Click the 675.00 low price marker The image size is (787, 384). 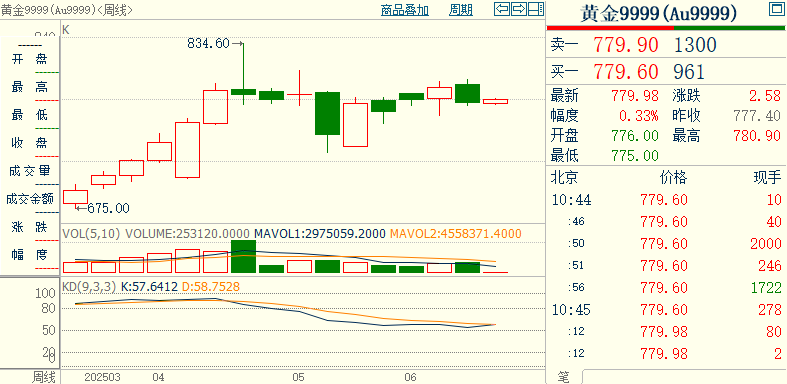108,208
